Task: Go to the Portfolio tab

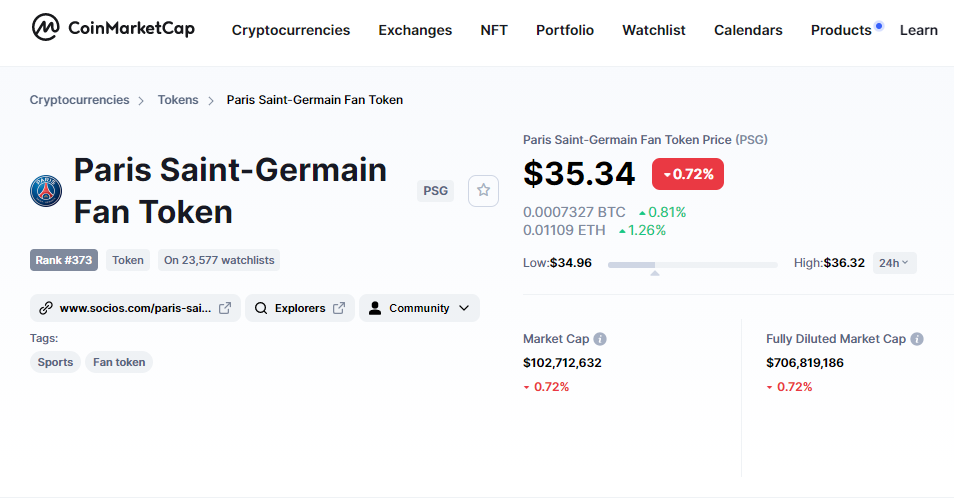Action: coord(565,30)
